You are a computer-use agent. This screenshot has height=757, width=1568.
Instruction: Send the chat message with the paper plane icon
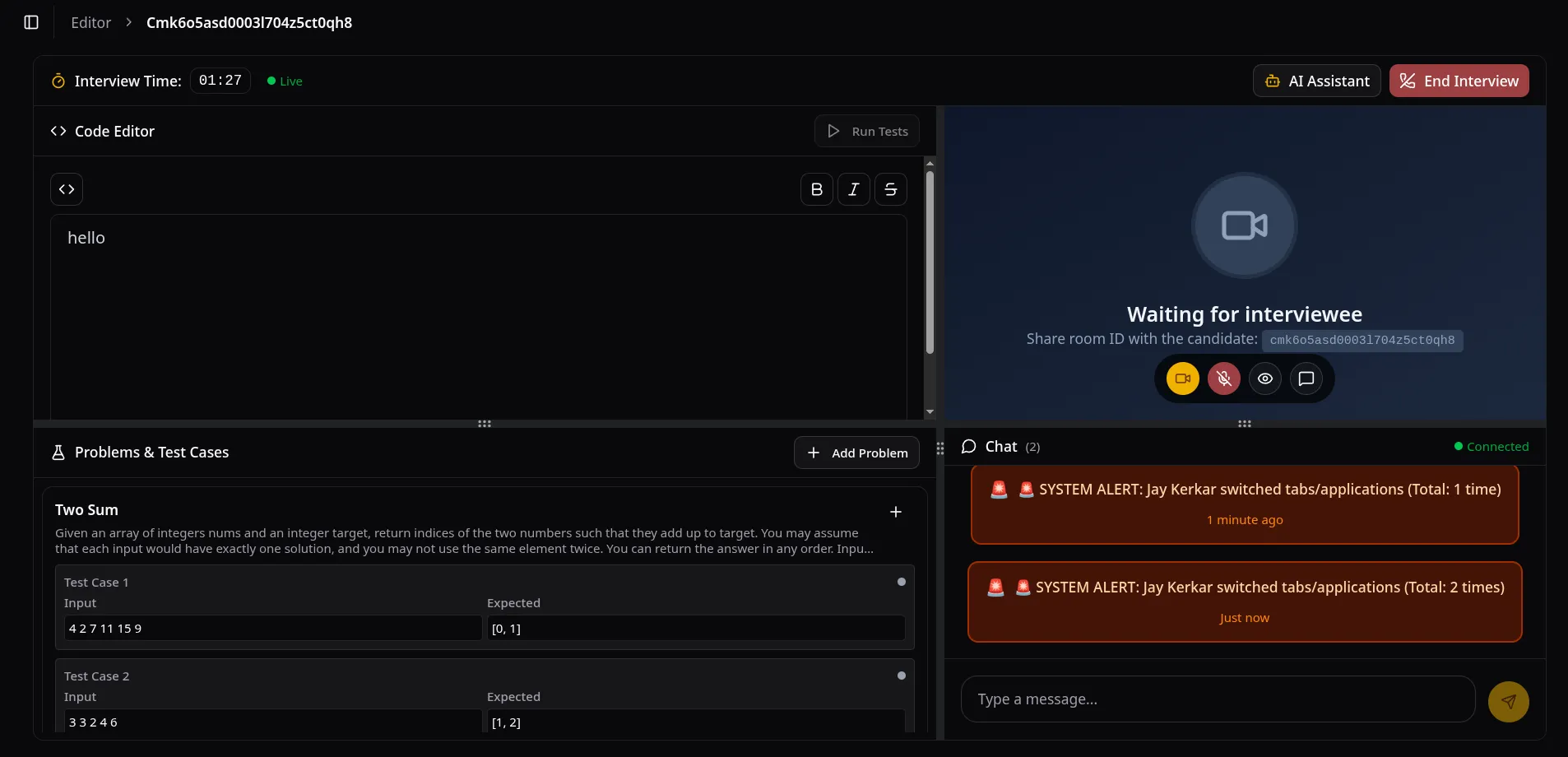coord(1508,701)
